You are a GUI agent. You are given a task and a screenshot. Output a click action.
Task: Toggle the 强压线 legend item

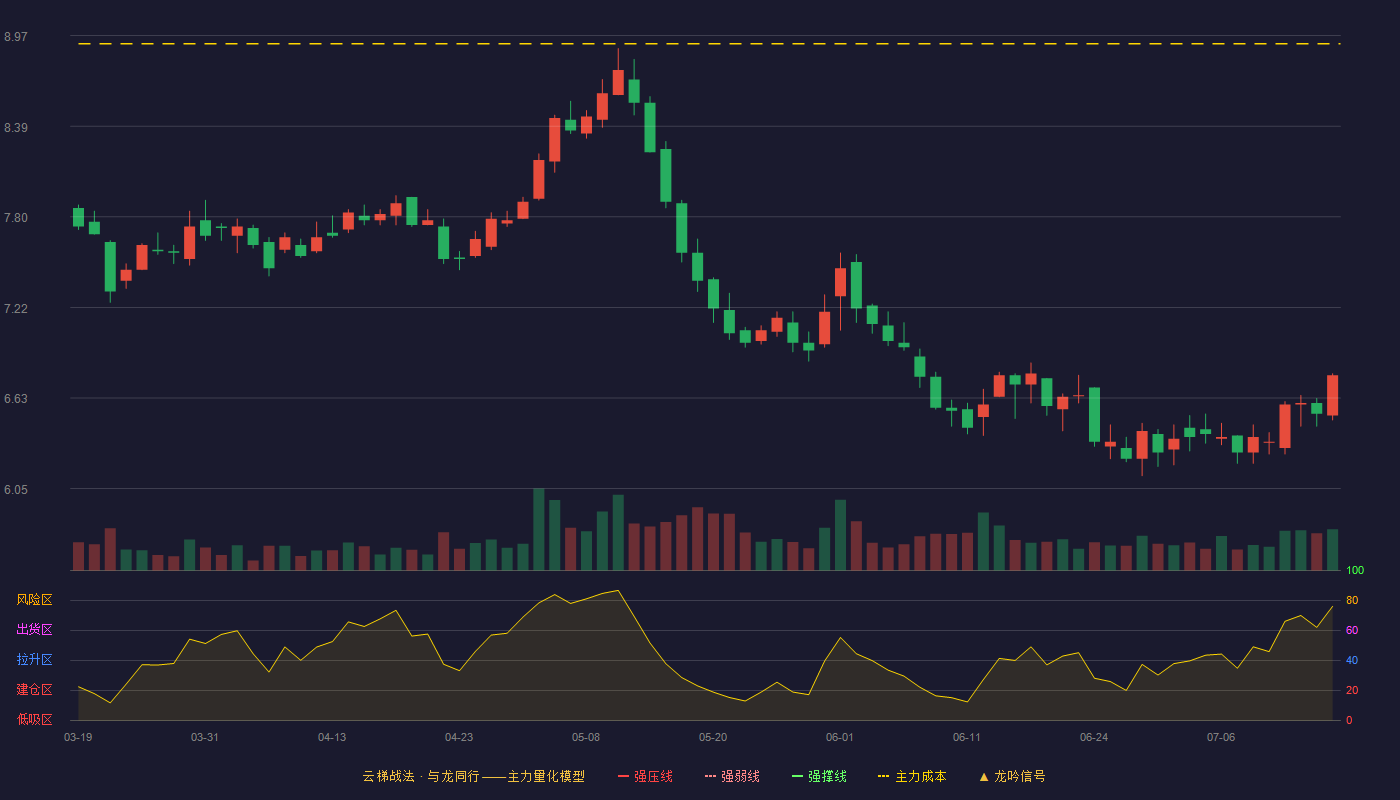tap(645, 776)
